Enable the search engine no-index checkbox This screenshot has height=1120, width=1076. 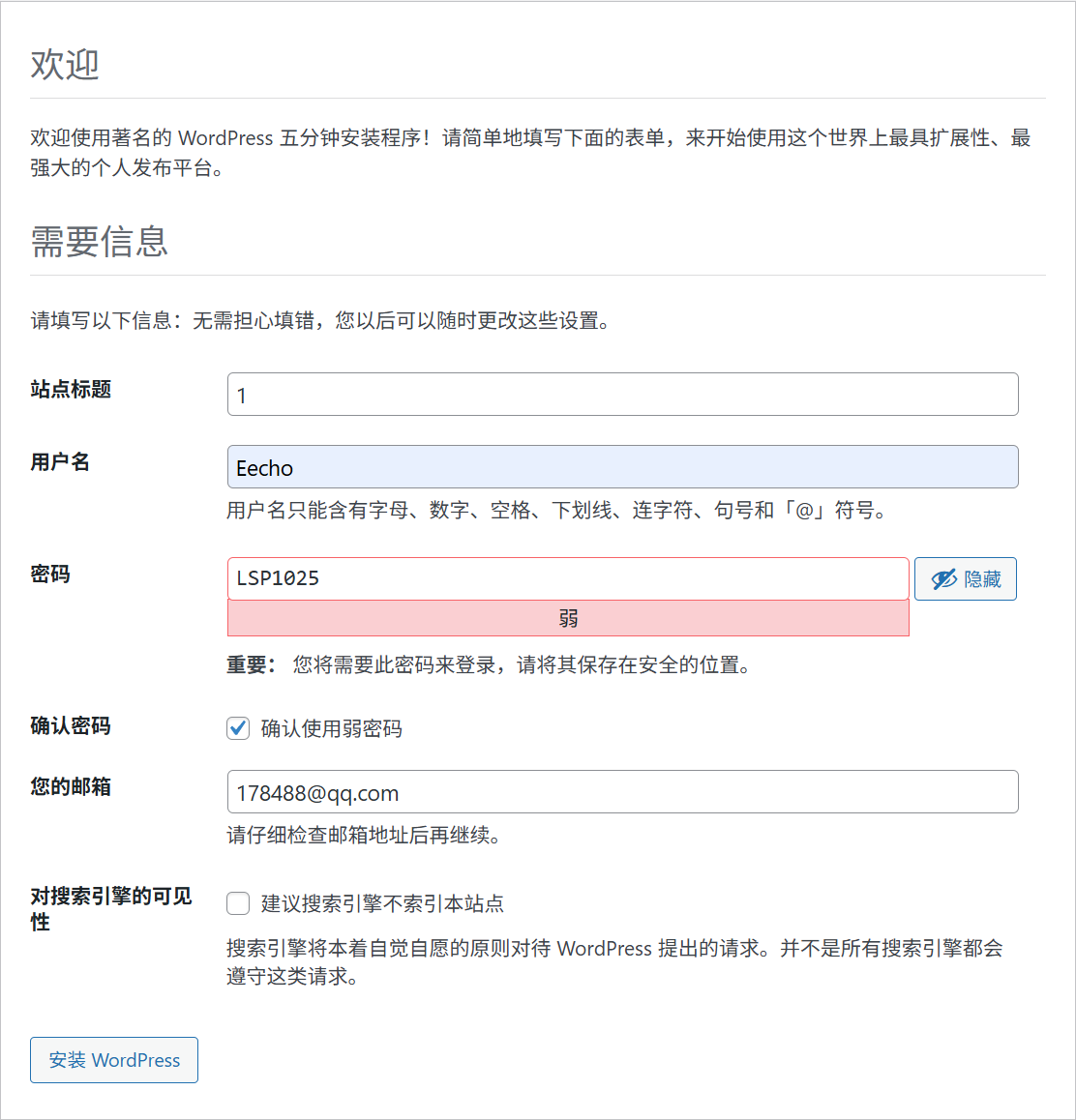[238, 903]
